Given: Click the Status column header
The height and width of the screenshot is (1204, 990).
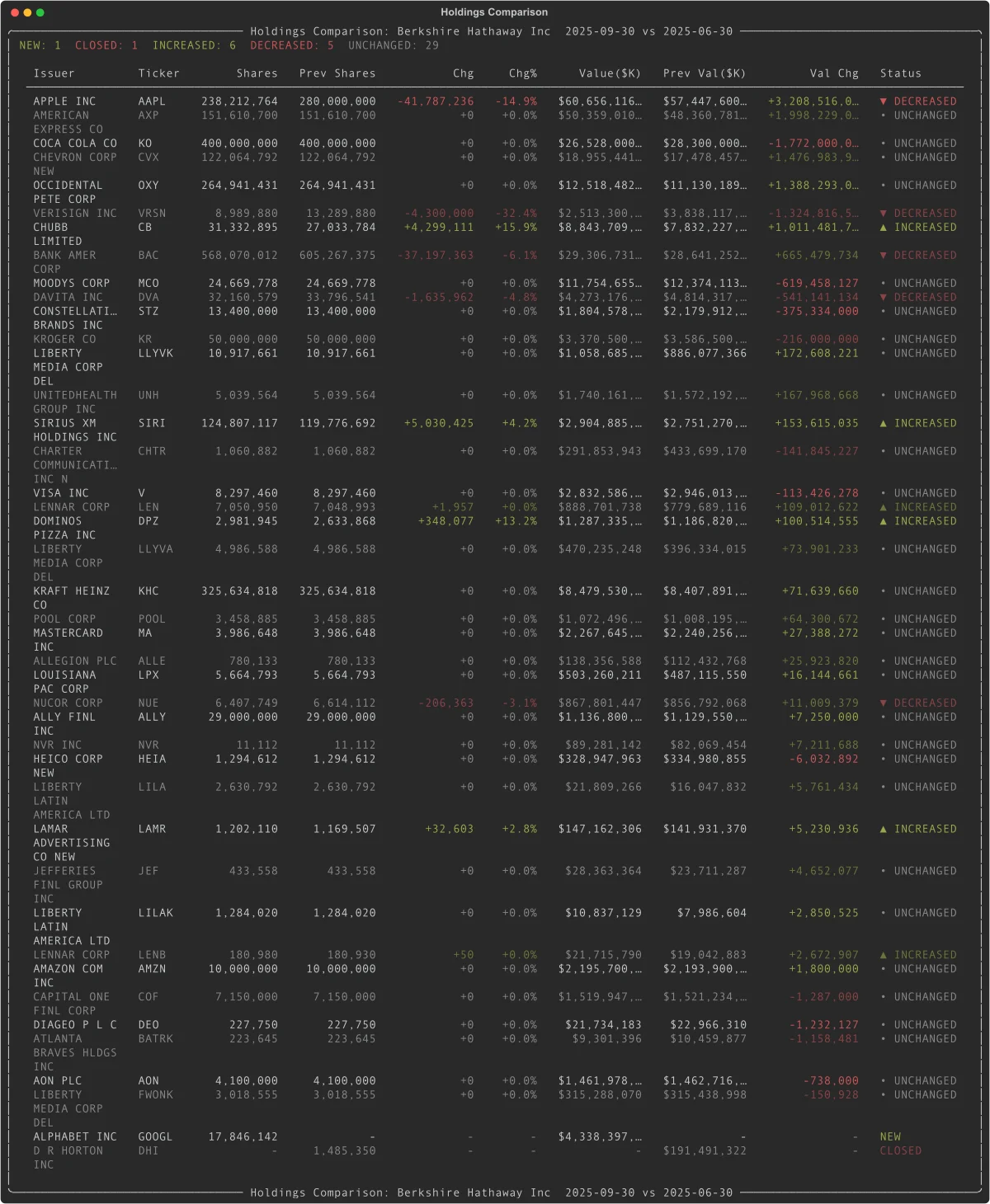Looking at the screenshot, I should 901,73.
